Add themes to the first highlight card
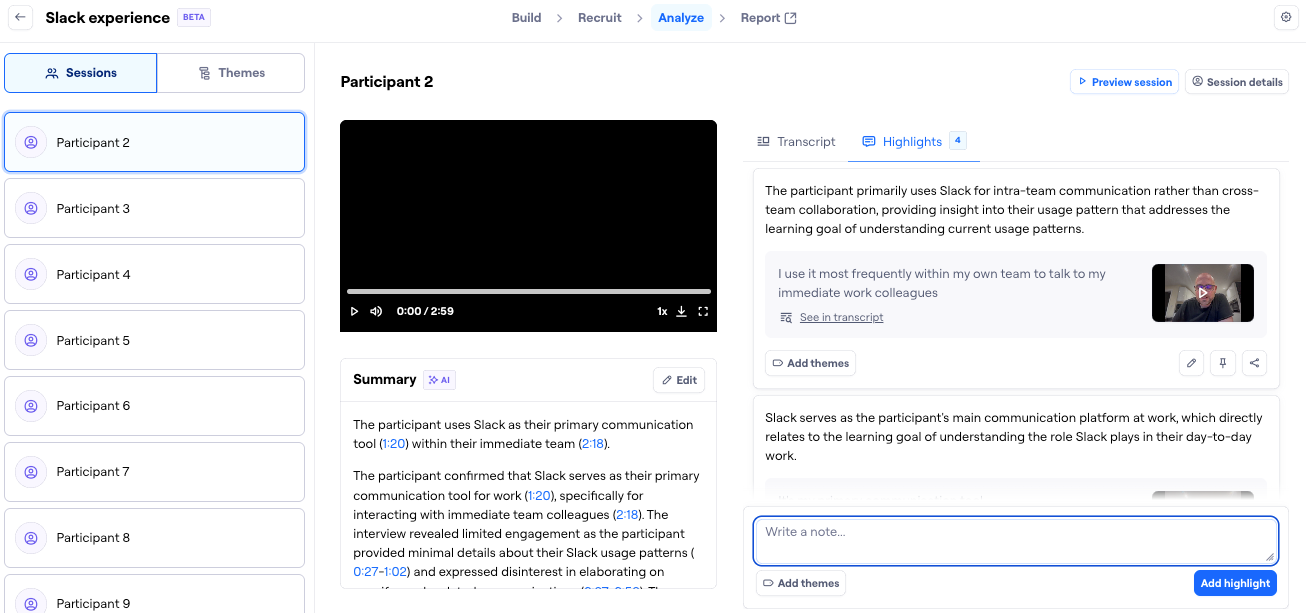 coord(810,363)
